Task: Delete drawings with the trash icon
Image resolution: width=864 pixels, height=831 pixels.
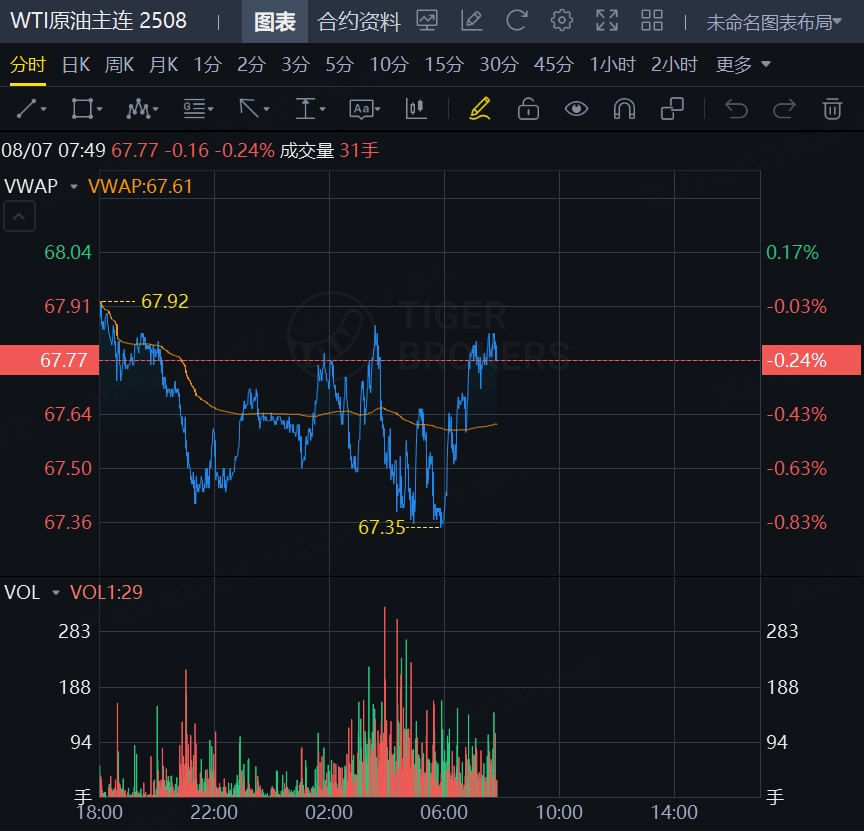Action: coord(832,108)
